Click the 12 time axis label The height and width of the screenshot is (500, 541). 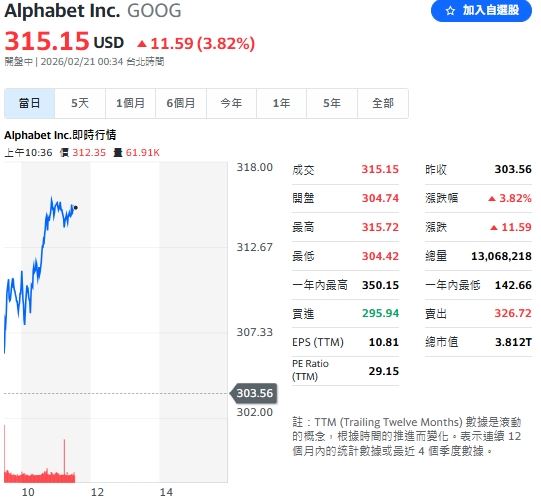(97, 492)
